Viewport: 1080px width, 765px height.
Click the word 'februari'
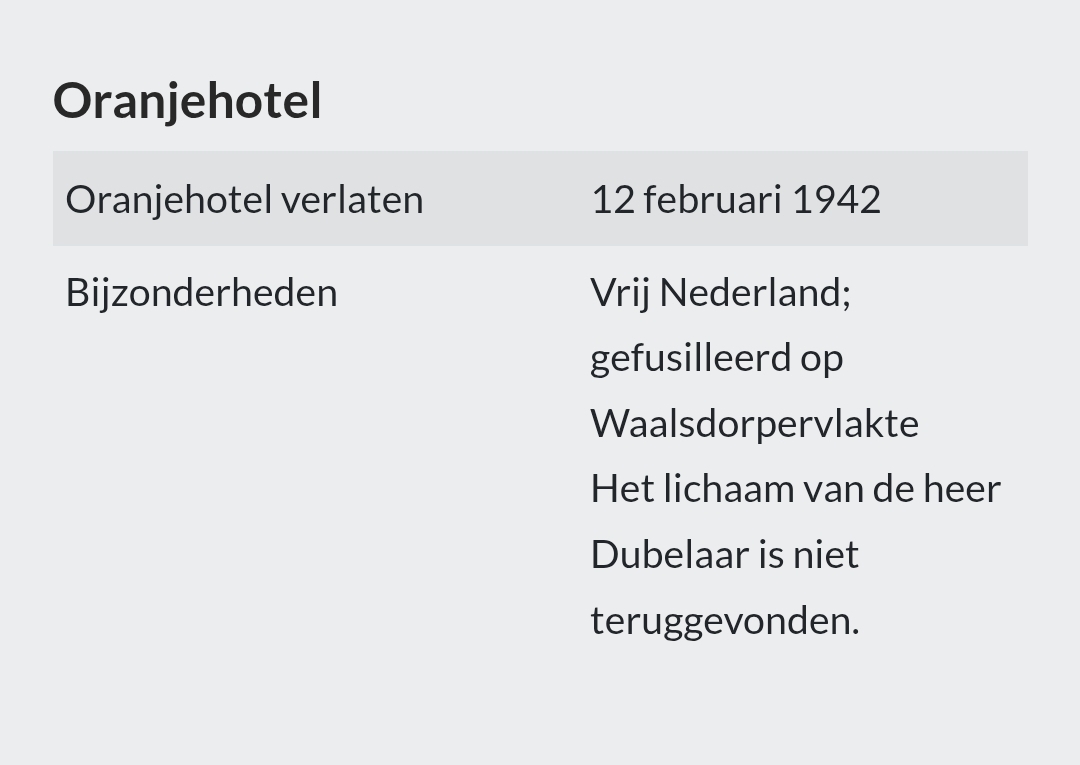712,200
